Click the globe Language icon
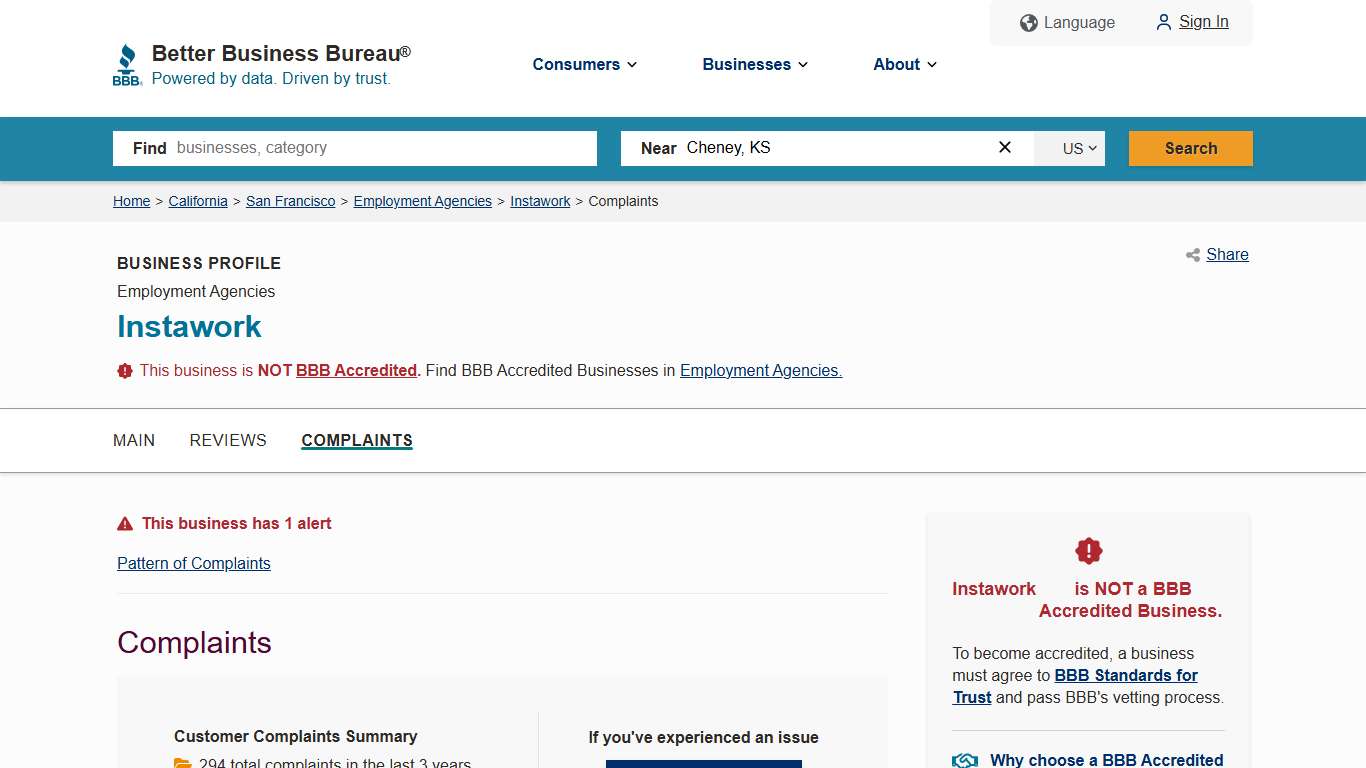 (1028, 22)
